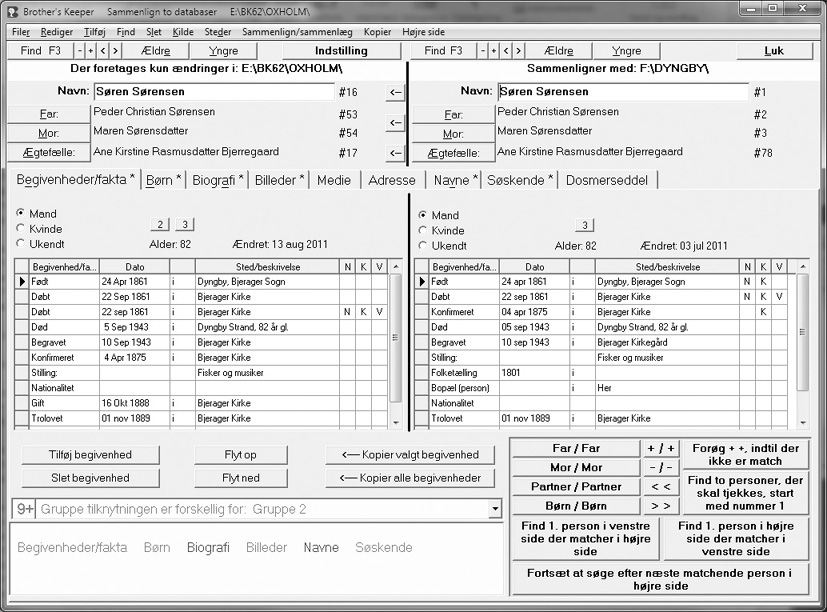This screenshot has height=612, width=827.
Task: Click Biografi link in differences box
Action: [208, 548]
